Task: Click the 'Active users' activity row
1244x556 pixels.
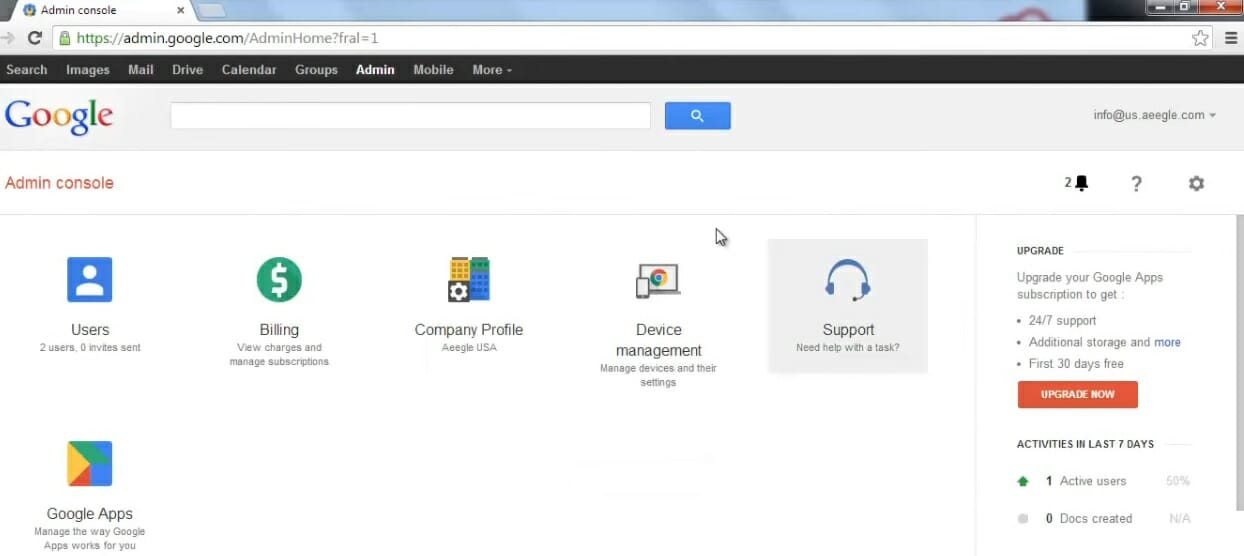Action: pos(1103,481)
